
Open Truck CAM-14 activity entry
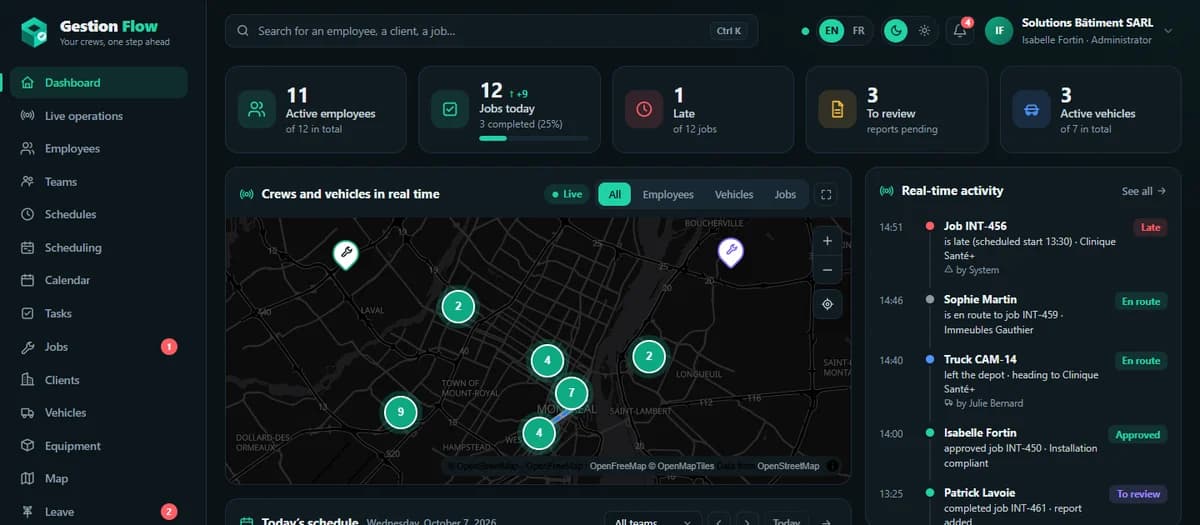[1022, 382]
